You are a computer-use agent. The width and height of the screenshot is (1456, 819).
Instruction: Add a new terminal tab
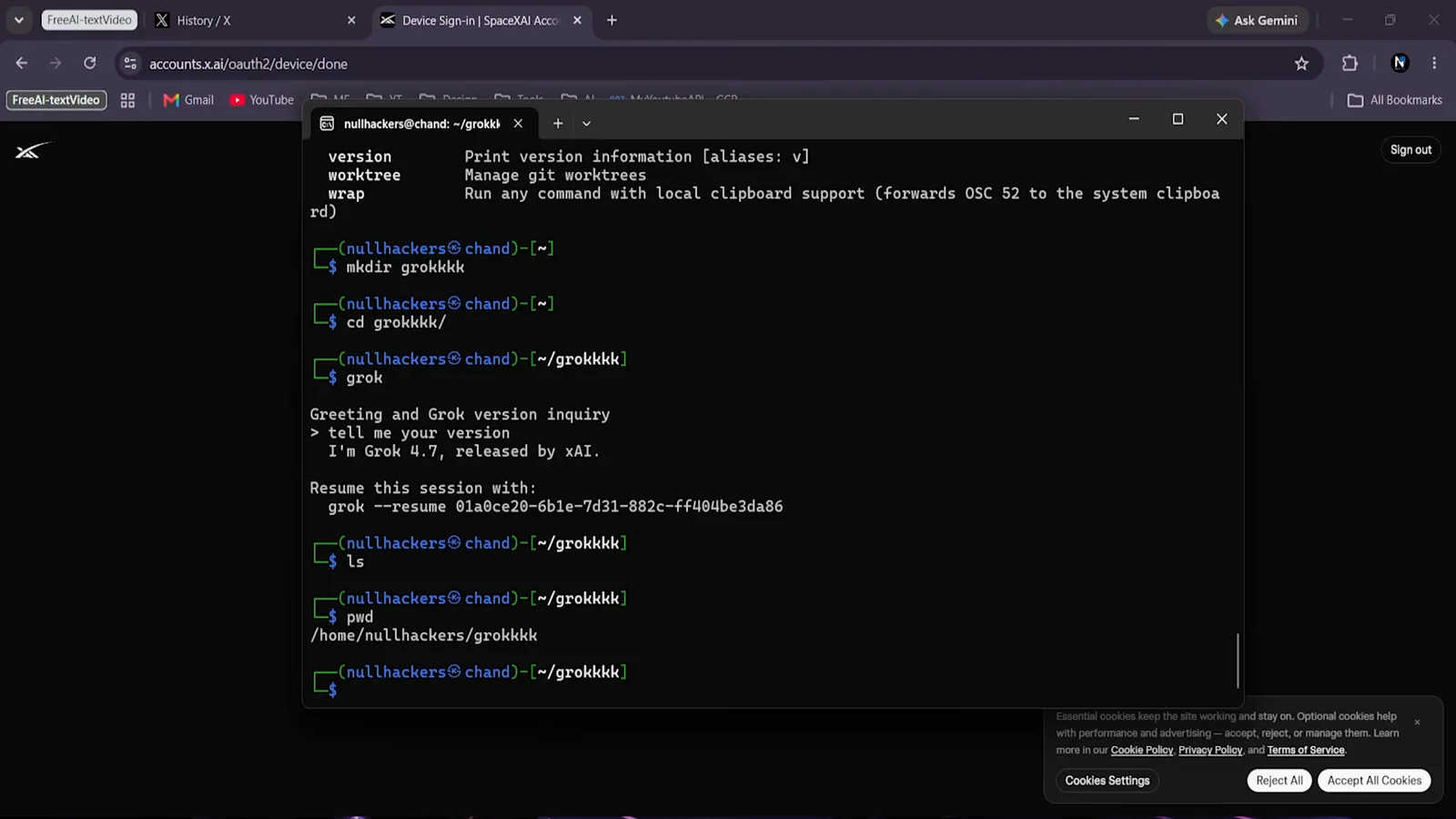point(558,123)
